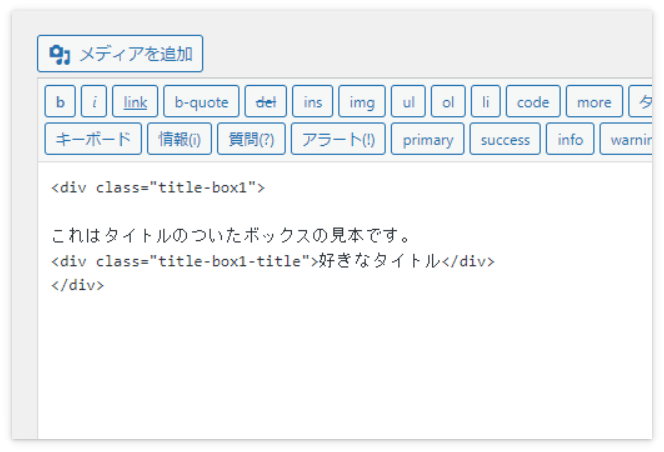The width and height of the screenshot is (664, 452).
Task: Click the 情報(i) button
Action: tap(179, 139)
